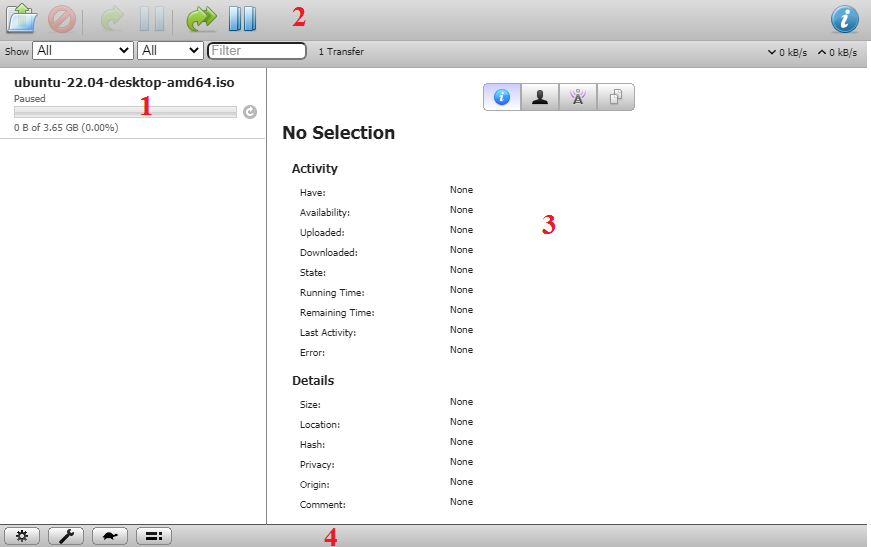Click the Open Torrent folder icon
This screenshot has height=547, width=871.
(22, 19)
